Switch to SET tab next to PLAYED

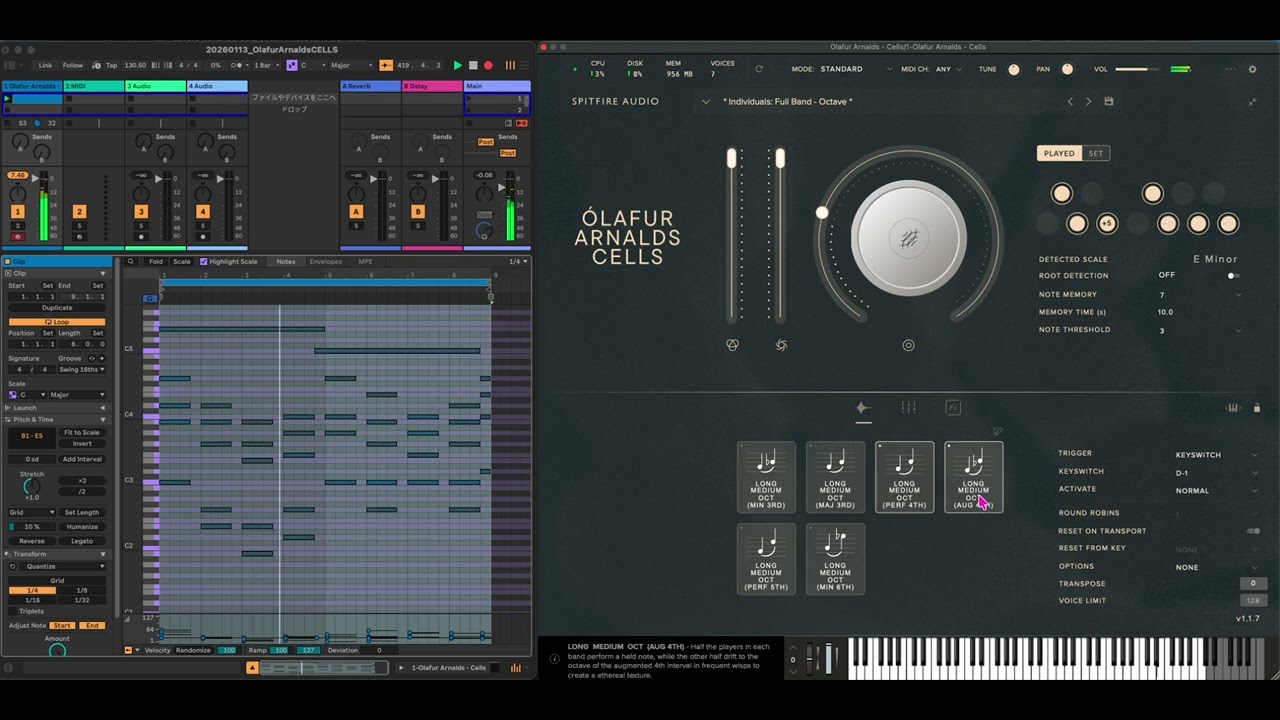click(x=1096, y=153)
